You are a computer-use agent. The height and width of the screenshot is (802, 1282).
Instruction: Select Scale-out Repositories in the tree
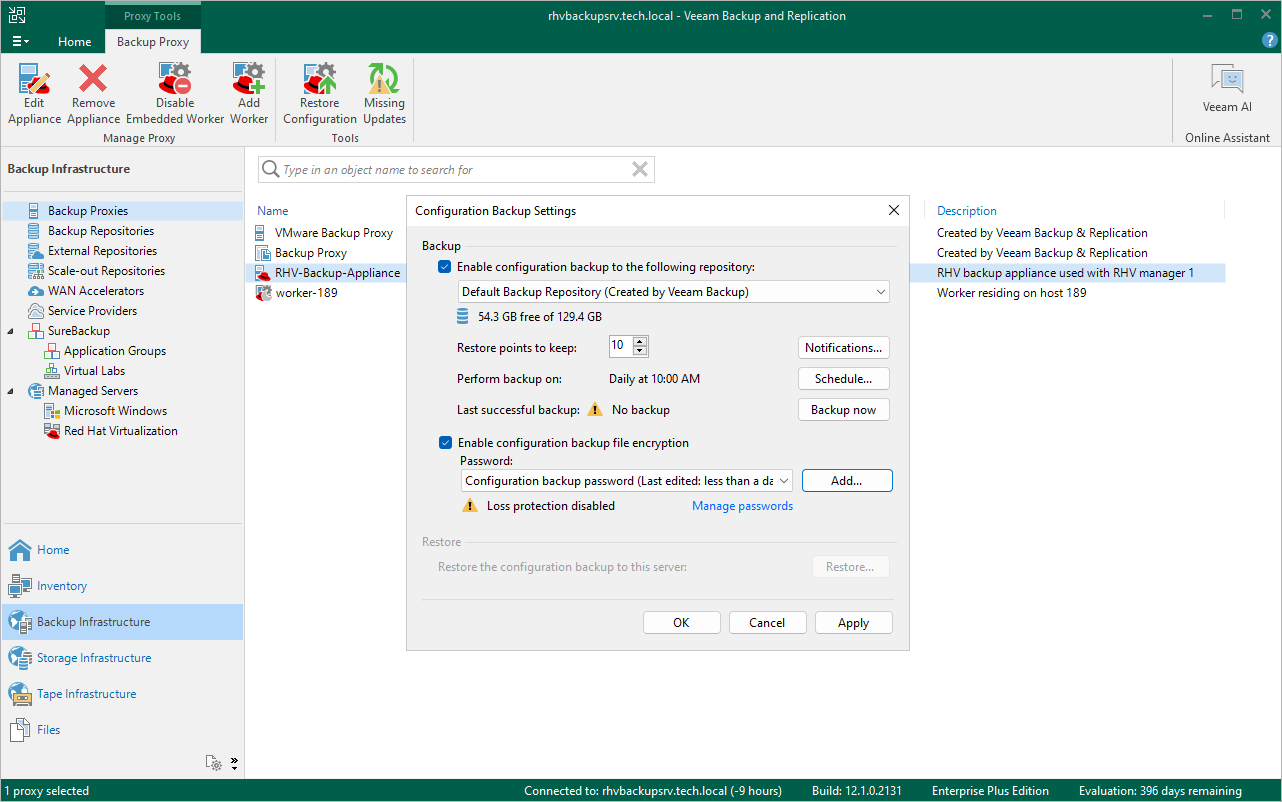click(106, 271)
